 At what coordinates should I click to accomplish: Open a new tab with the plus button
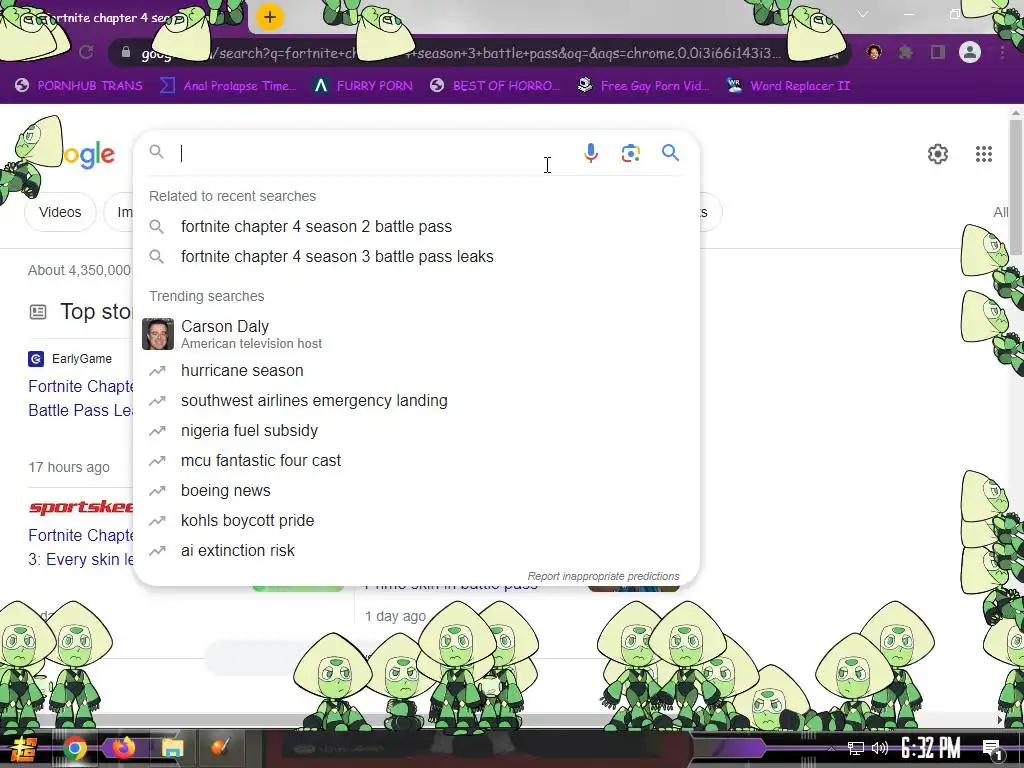point(270,17)
